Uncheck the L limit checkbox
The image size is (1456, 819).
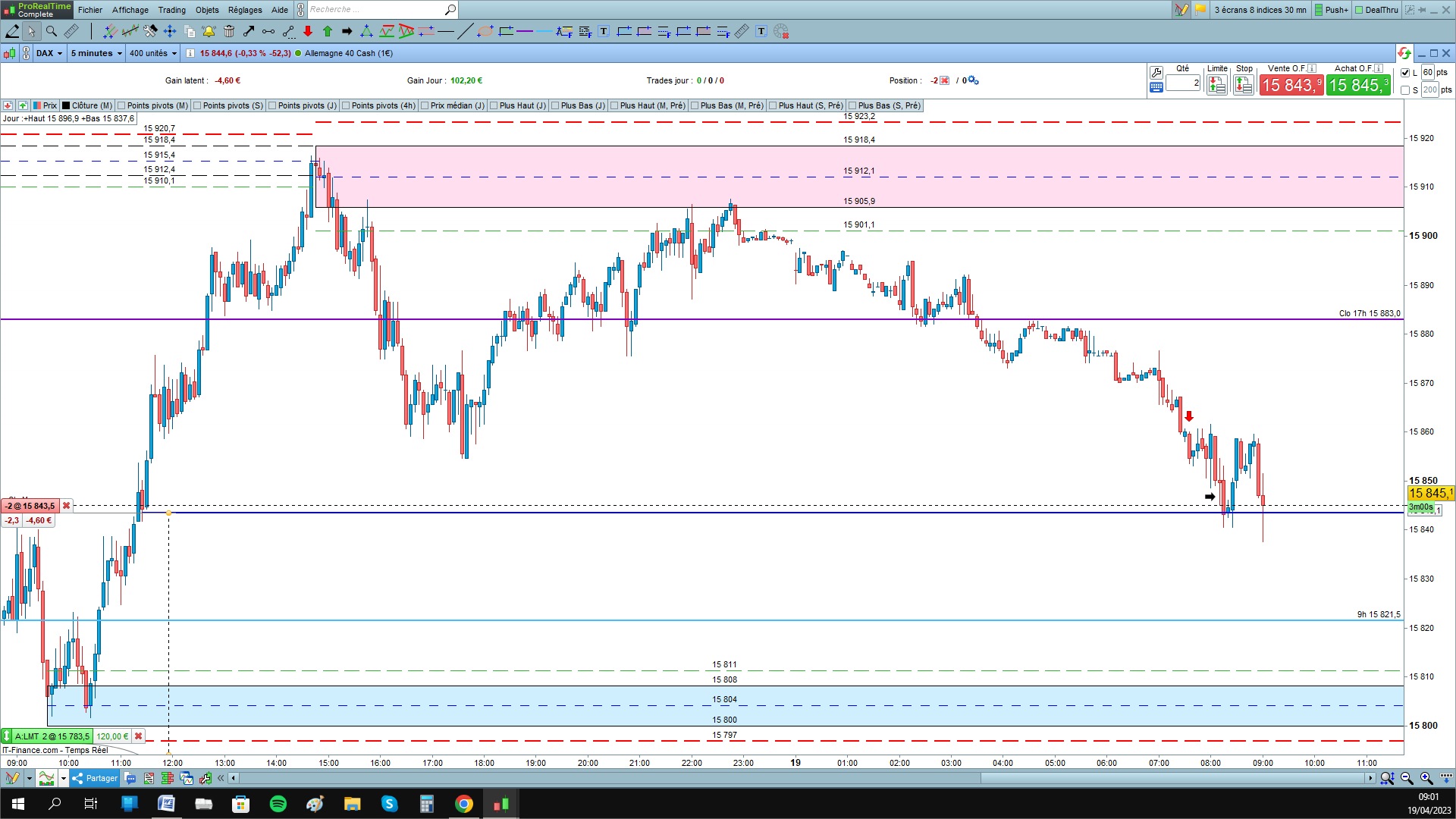[1405, 73]
